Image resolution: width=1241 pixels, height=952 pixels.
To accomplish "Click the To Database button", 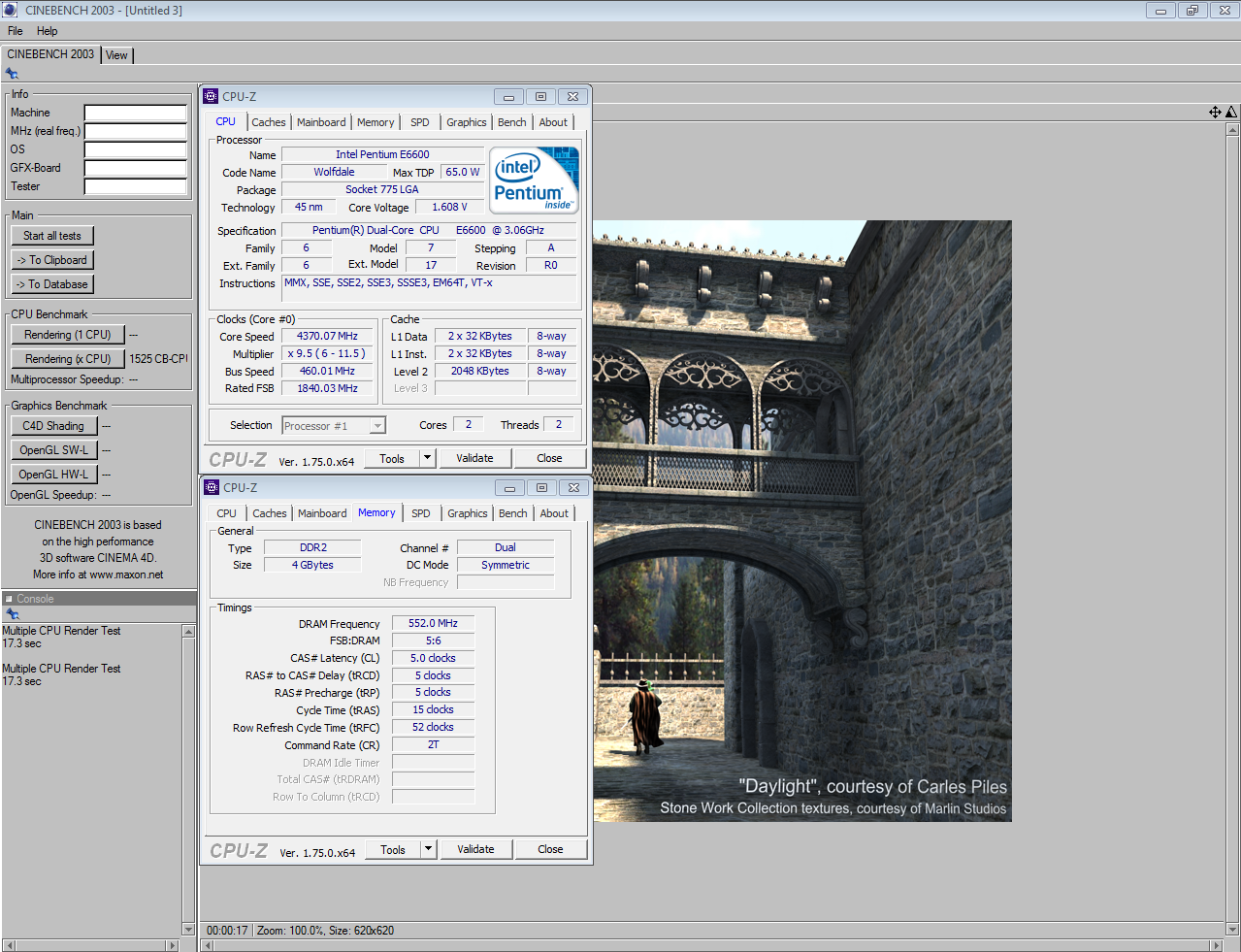I will (x=52, y=284).
